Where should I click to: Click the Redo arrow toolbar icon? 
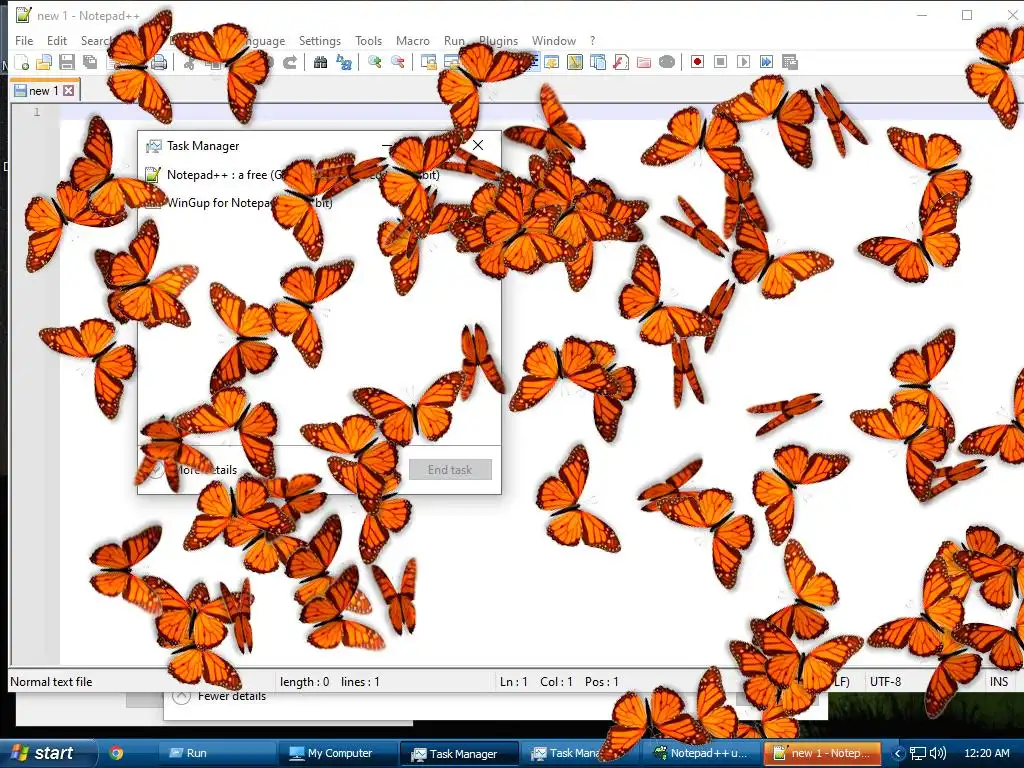[x=290, y=62]
